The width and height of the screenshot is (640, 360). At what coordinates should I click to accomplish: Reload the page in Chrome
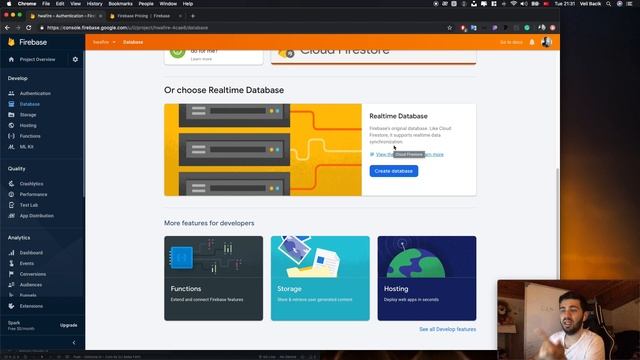click(x=29, y=28)
